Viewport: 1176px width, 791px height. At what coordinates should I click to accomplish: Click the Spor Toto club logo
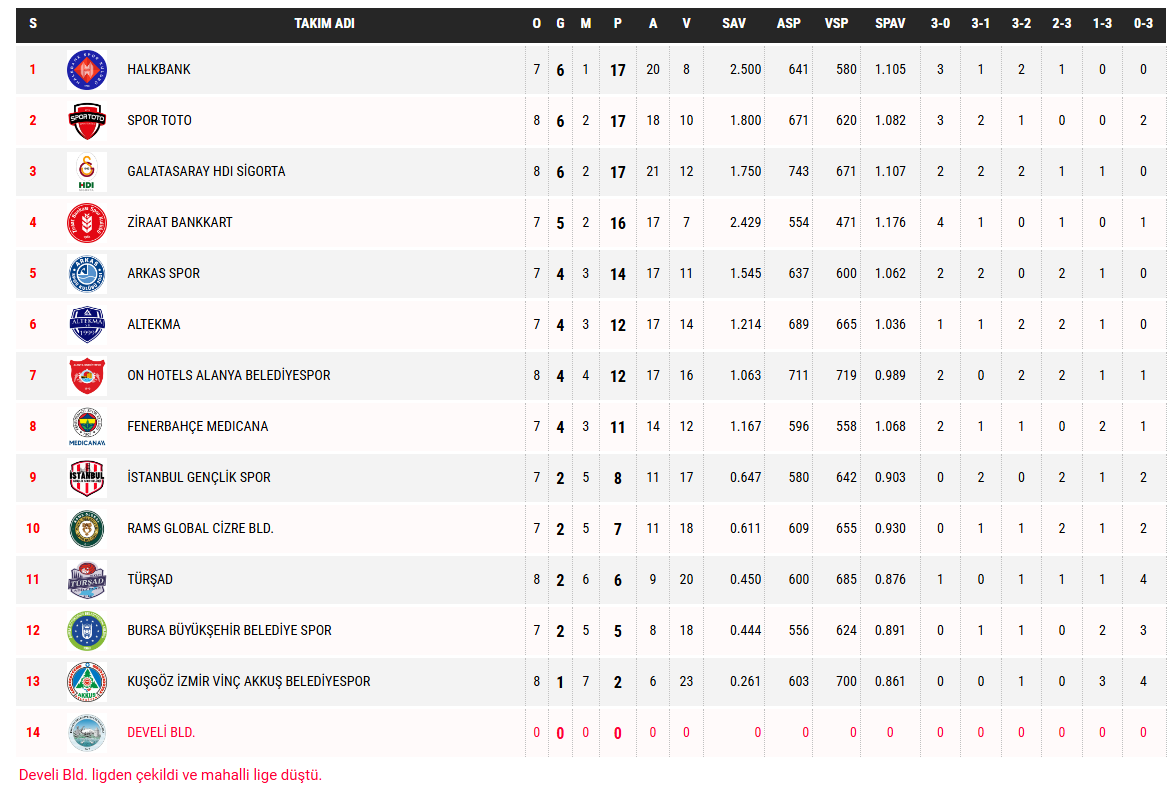pos(86,121)
